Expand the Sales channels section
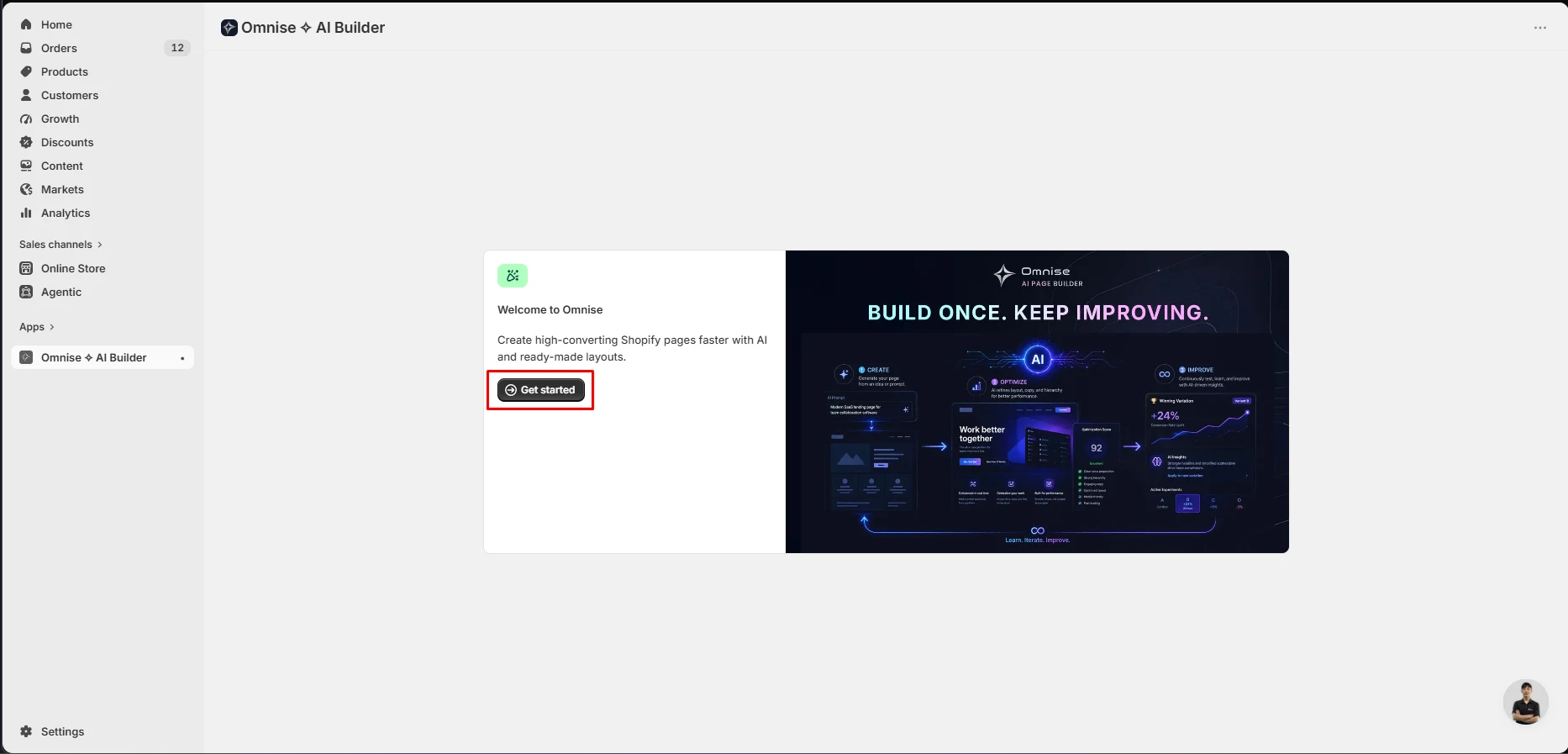This screenshot has width=1568, height=754. tap(61, 245)
